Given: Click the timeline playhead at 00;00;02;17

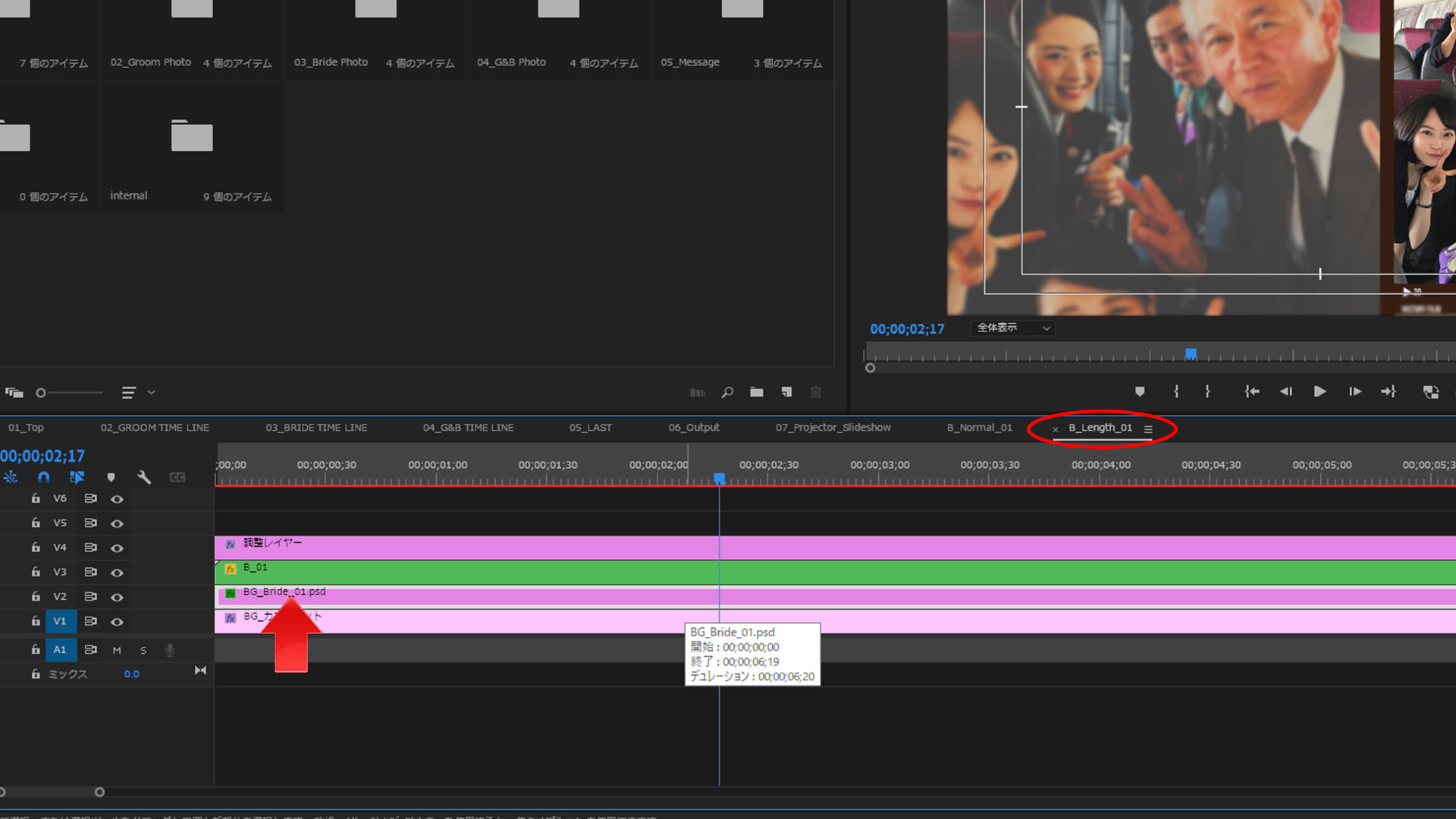Looking at the screenshot, I should point(719,479).
